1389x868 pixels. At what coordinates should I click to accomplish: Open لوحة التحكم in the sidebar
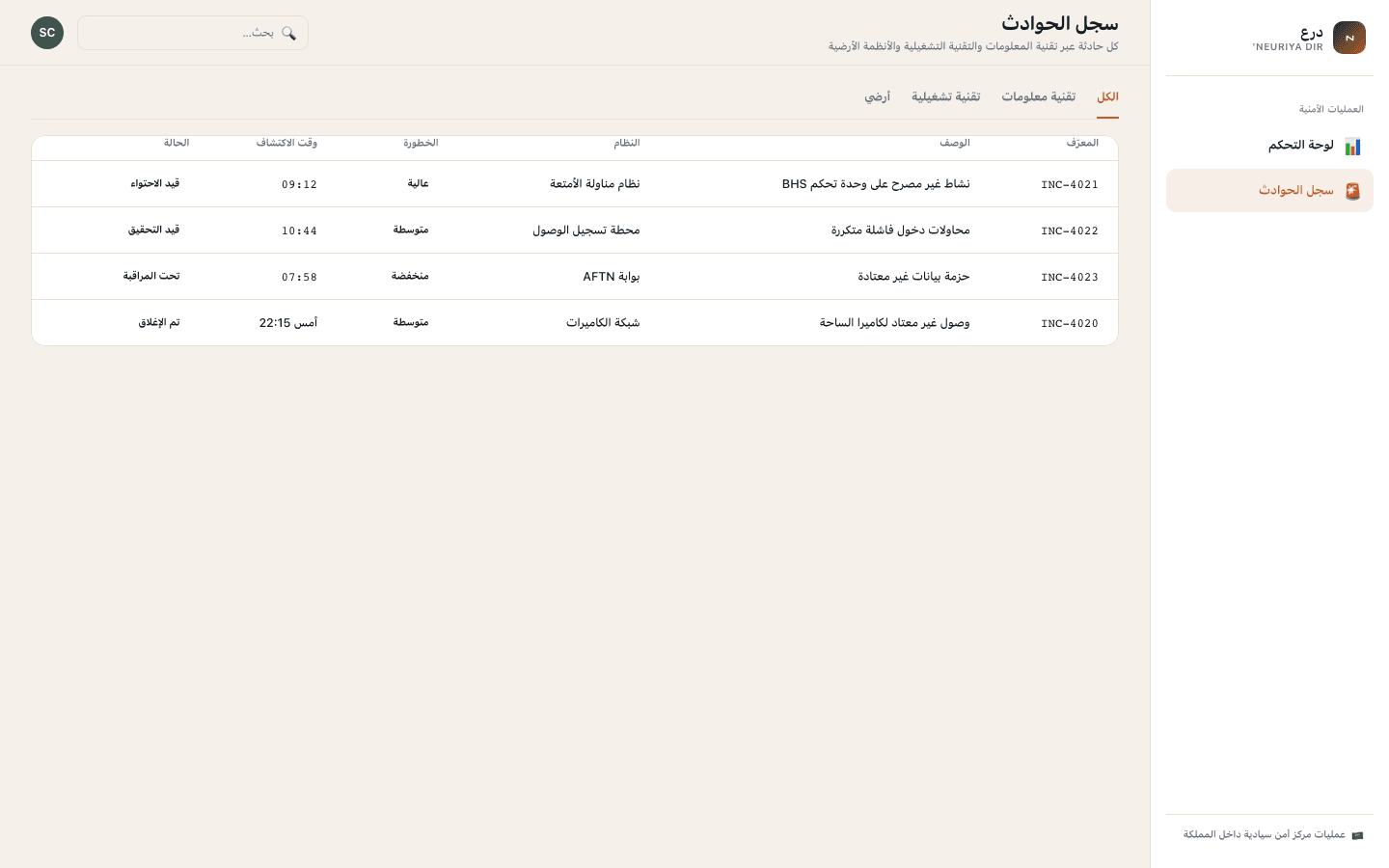pyautogui.click(x=1269, y=146)
